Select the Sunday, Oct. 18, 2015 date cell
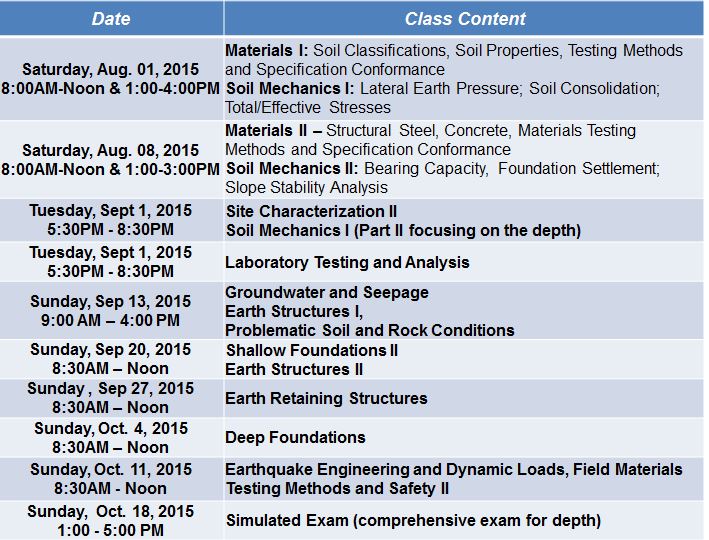Image resolution: width=709 pixels, height=540 pixels. 111,520
